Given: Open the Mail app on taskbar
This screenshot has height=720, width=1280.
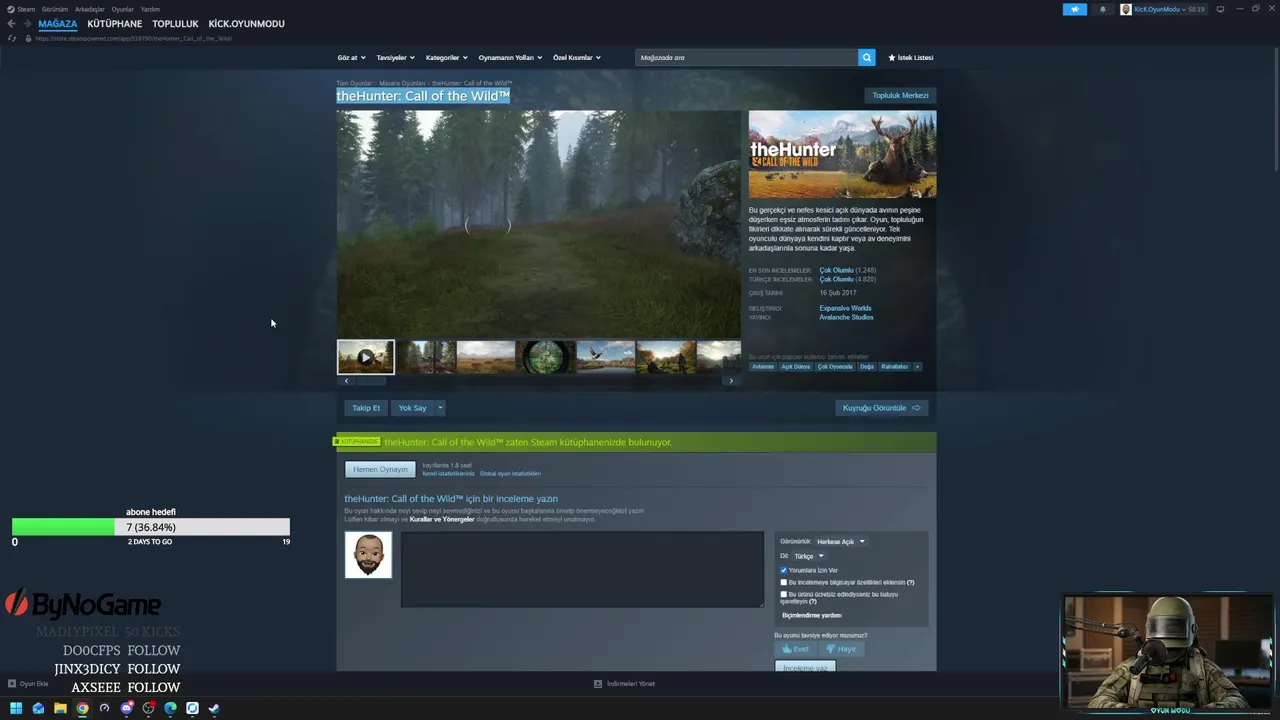Looking at the screenshot, I should click(x=38, y=708).
